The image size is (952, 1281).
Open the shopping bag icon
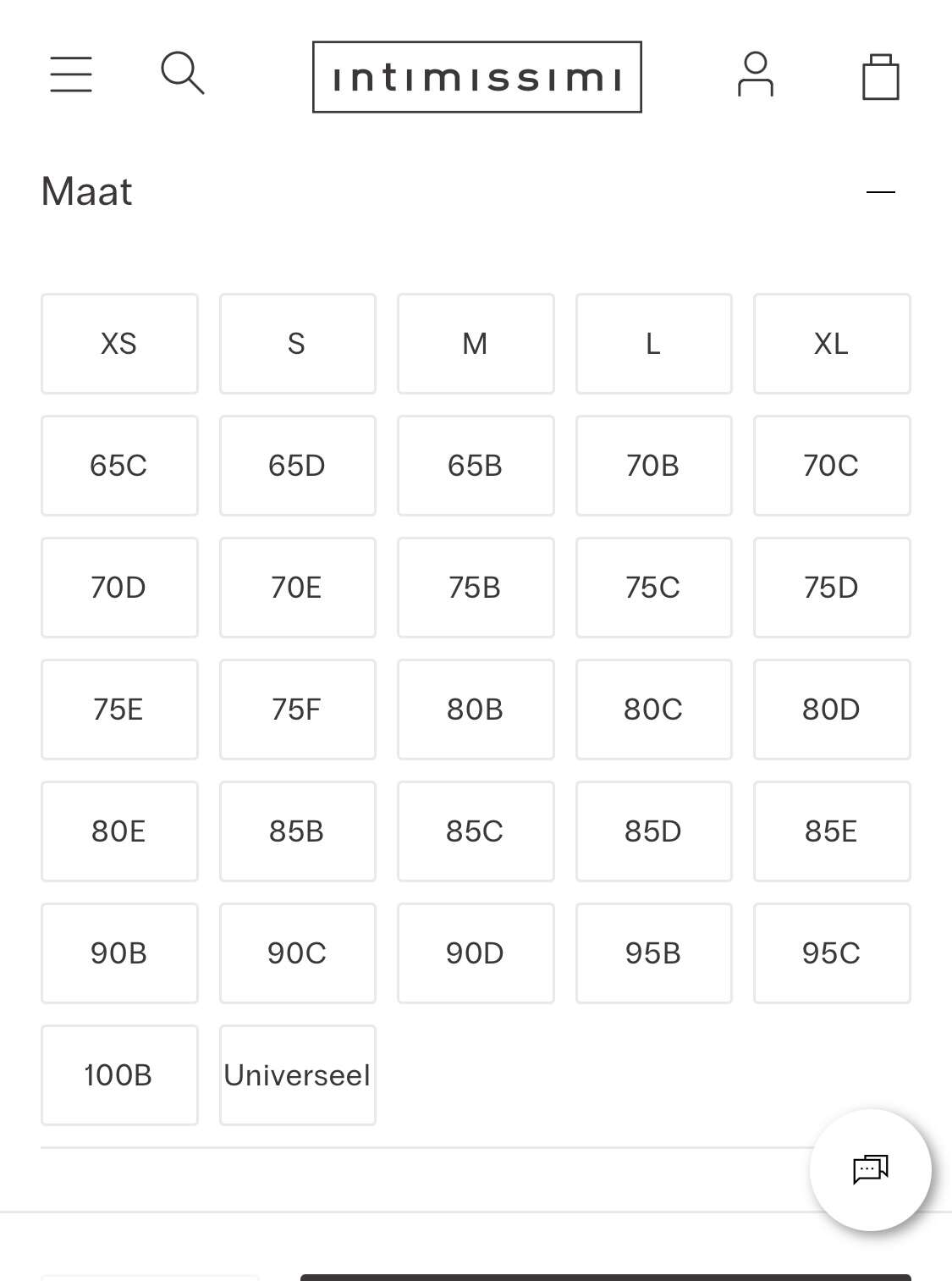(880, 77)
